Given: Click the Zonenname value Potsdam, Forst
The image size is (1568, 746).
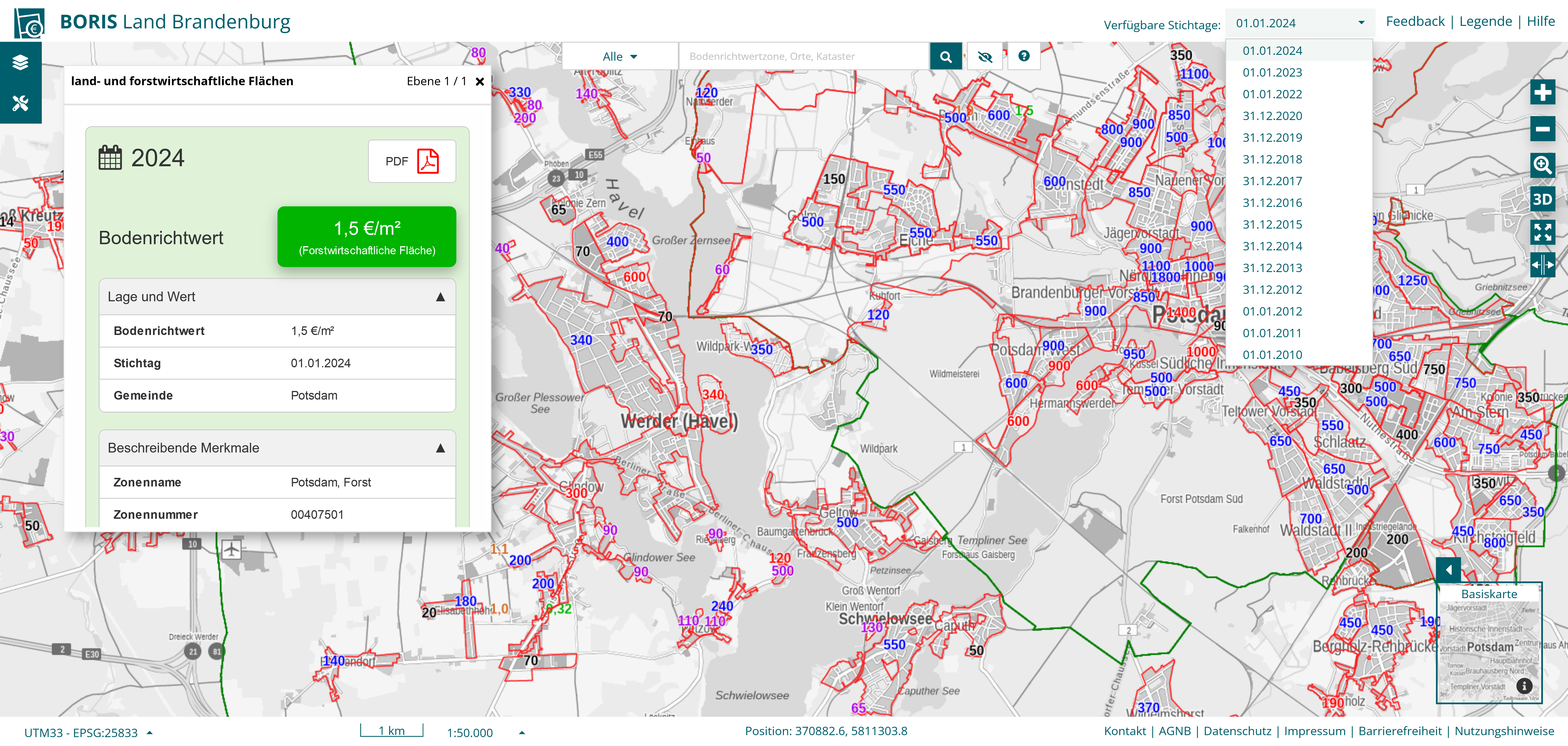Looking at the screenshot, I should point(330,483).
